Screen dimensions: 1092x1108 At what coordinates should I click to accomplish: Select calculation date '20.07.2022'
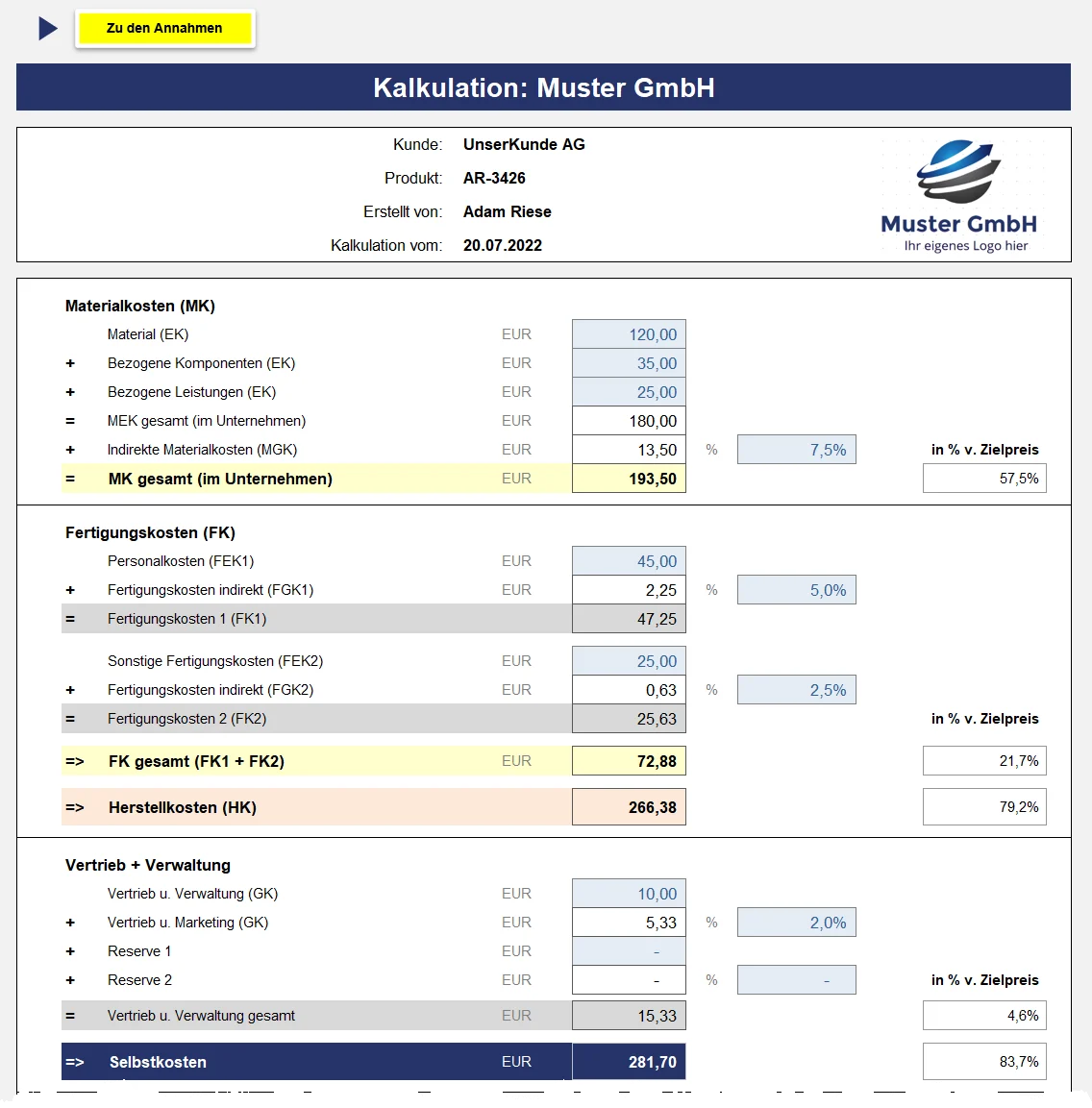pos(503,245)
